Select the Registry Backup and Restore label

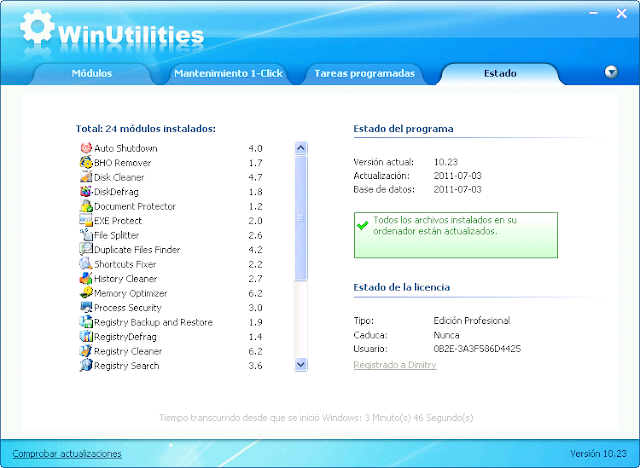point(153,322)
